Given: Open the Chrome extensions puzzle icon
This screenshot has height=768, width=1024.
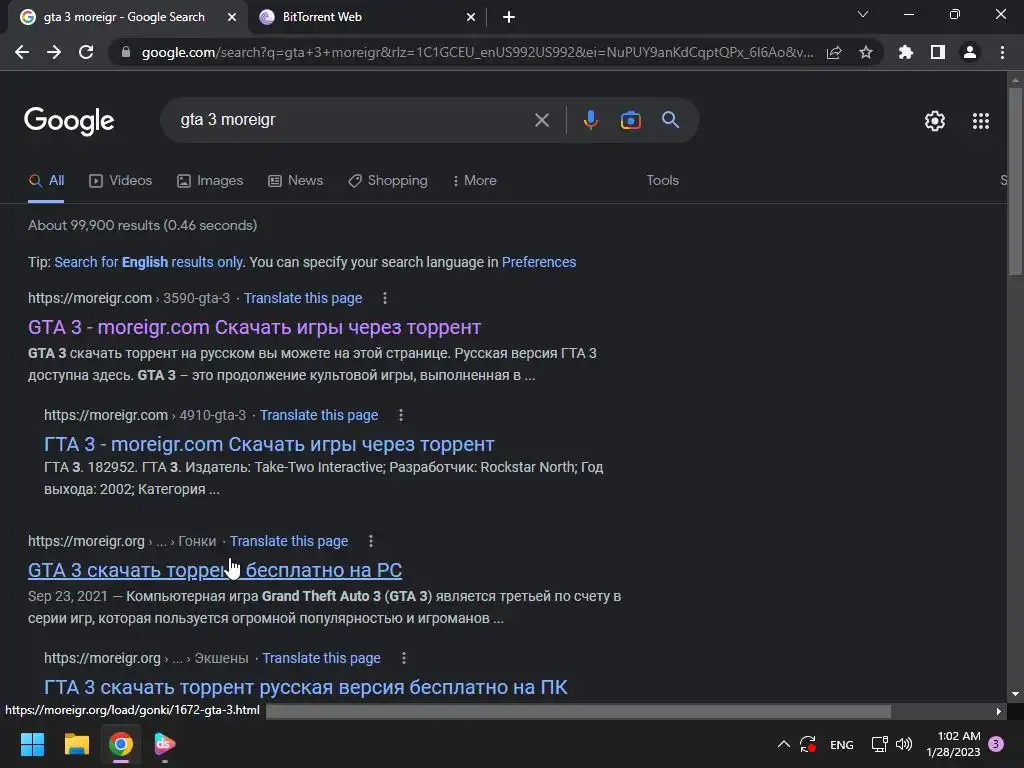Looking at the screenshot, I should (906, 52).
